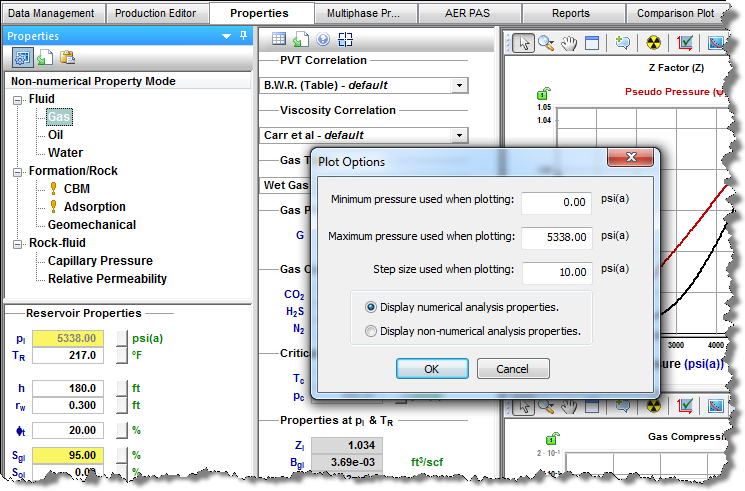Click the Step size used when plotting field
The width and height of the screenshot is (745, 491).
(556, 272)
